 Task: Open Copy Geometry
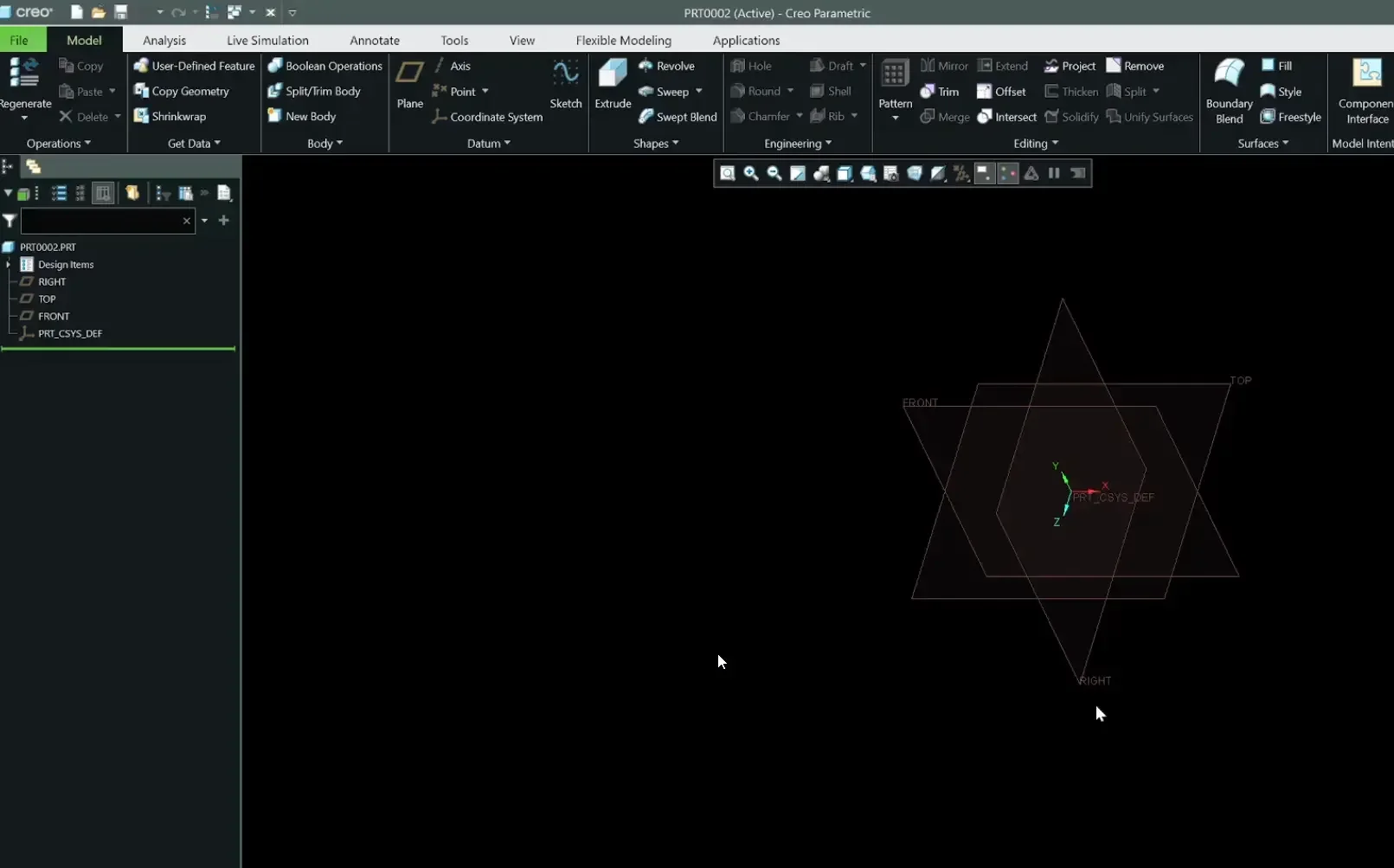tap(182, 91)
